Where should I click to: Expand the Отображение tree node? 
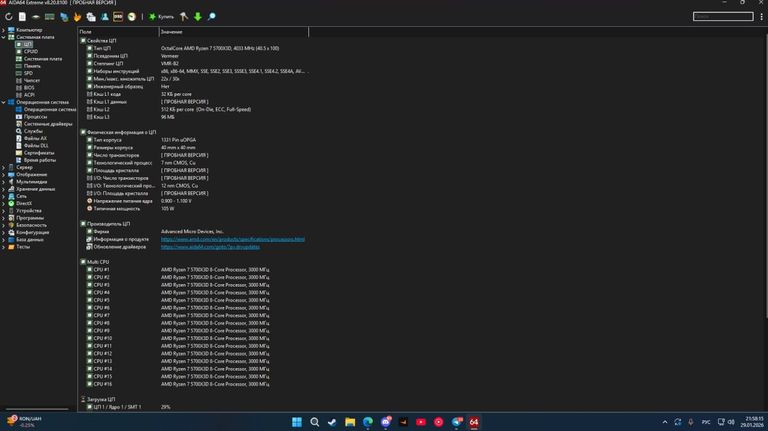pyautogui.click(x=4, y=175)
